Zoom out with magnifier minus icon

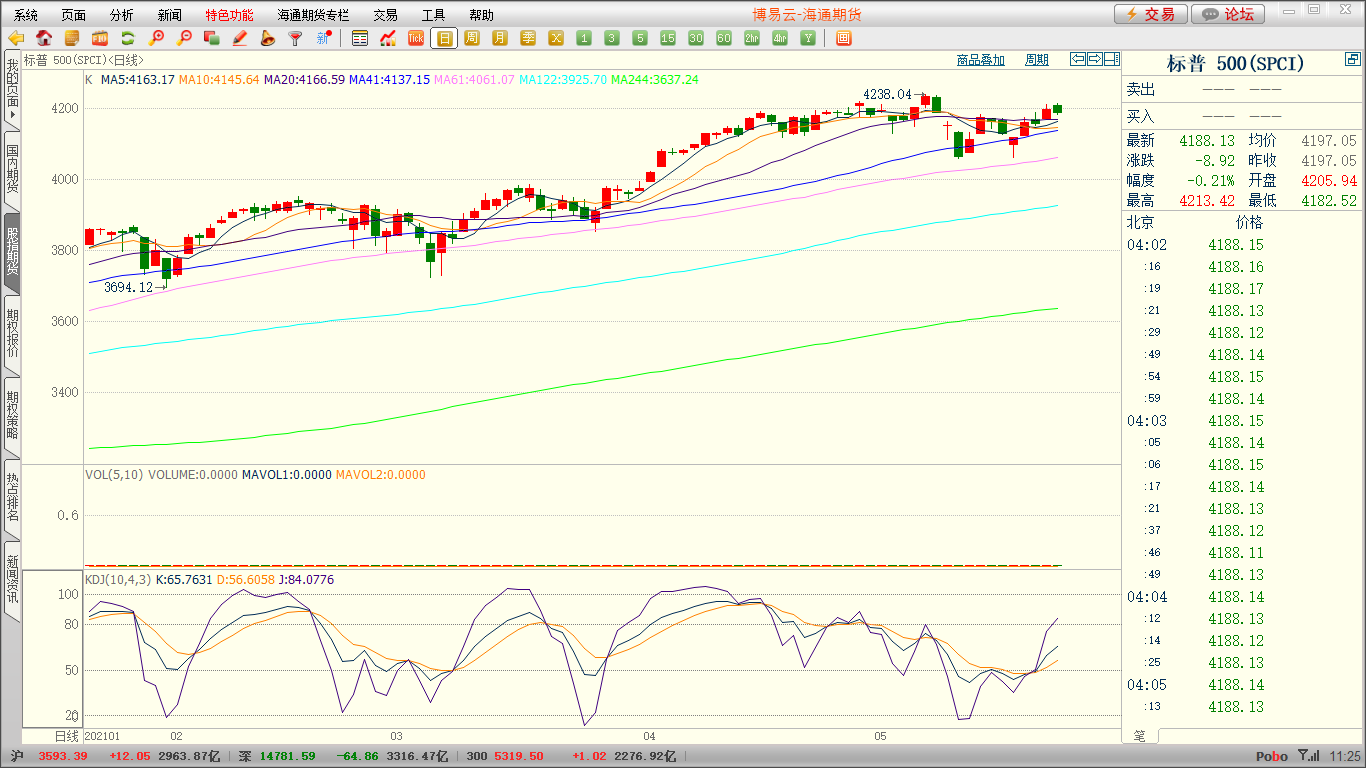pos(184,38)
